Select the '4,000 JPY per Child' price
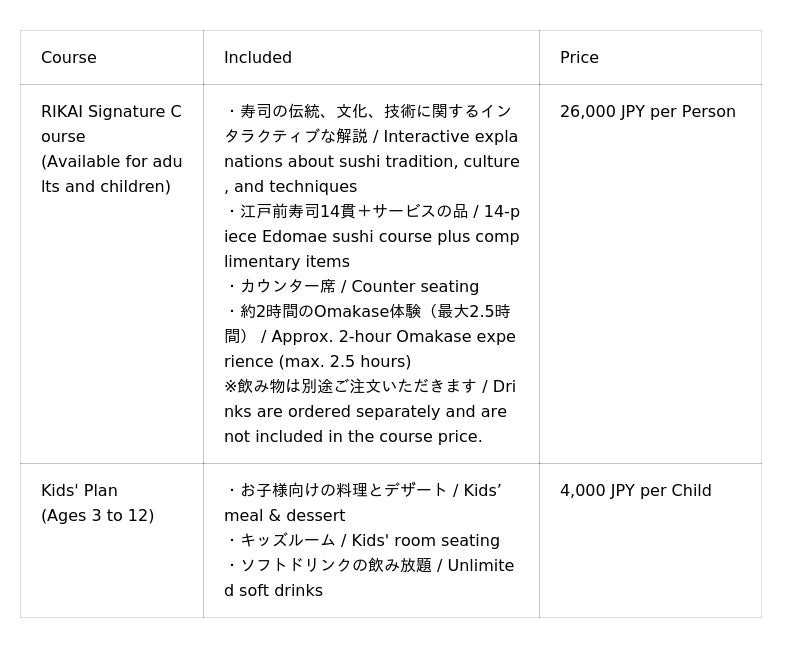This screenshot has height=648, width=800. (635, 491)
